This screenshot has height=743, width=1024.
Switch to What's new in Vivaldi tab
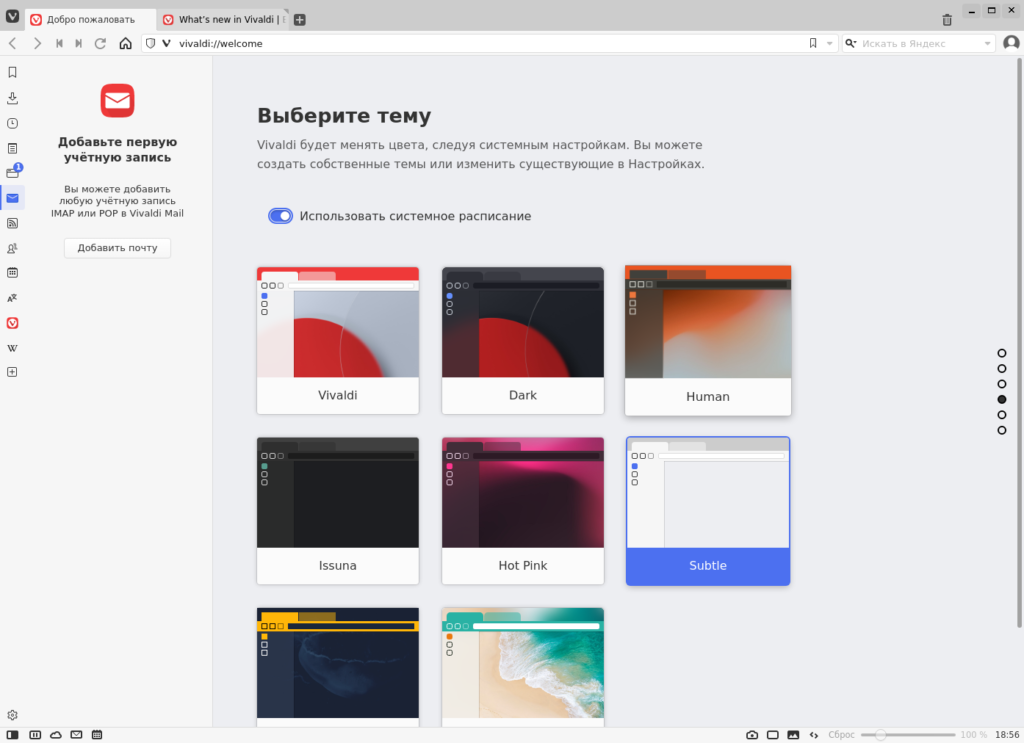point(223,20)
